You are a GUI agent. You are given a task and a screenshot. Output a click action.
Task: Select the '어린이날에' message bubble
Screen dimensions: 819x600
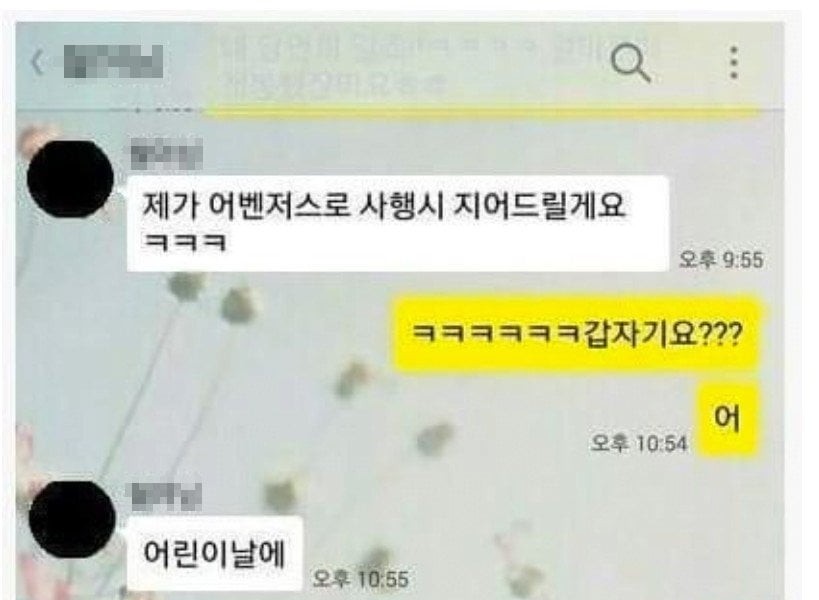215,554
